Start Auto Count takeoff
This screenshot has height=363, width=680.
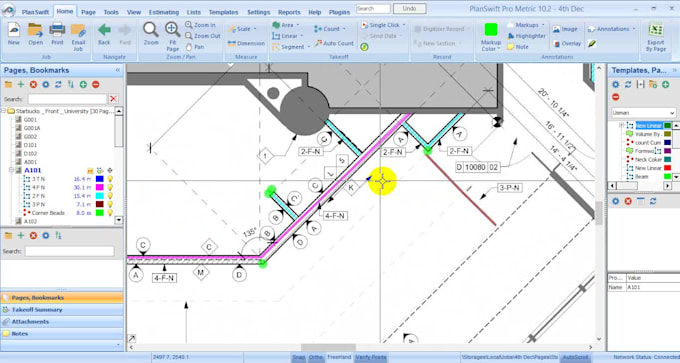coord(334,43)
